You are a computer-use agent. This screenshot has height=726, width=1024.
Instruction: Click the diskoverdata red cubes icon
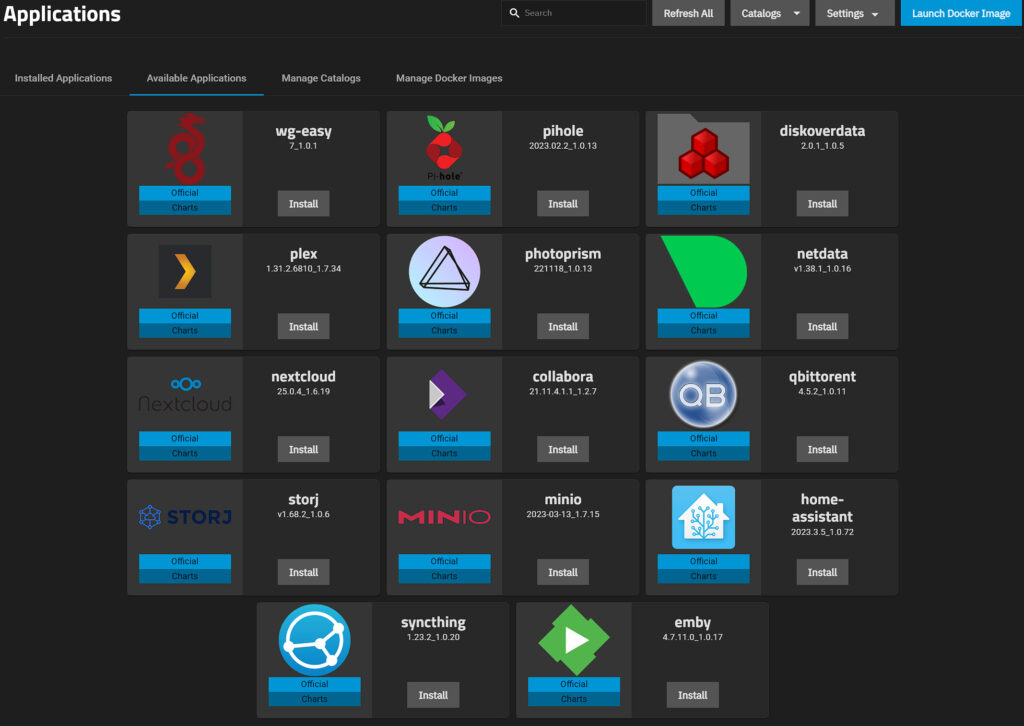tap(703, 150)
